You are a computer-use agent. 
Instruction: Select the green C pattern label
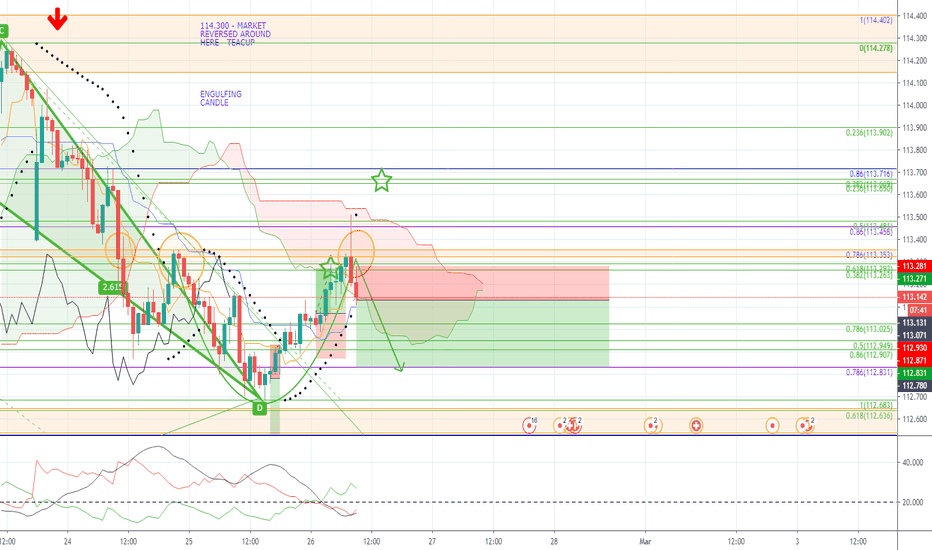tap(2, 30)
